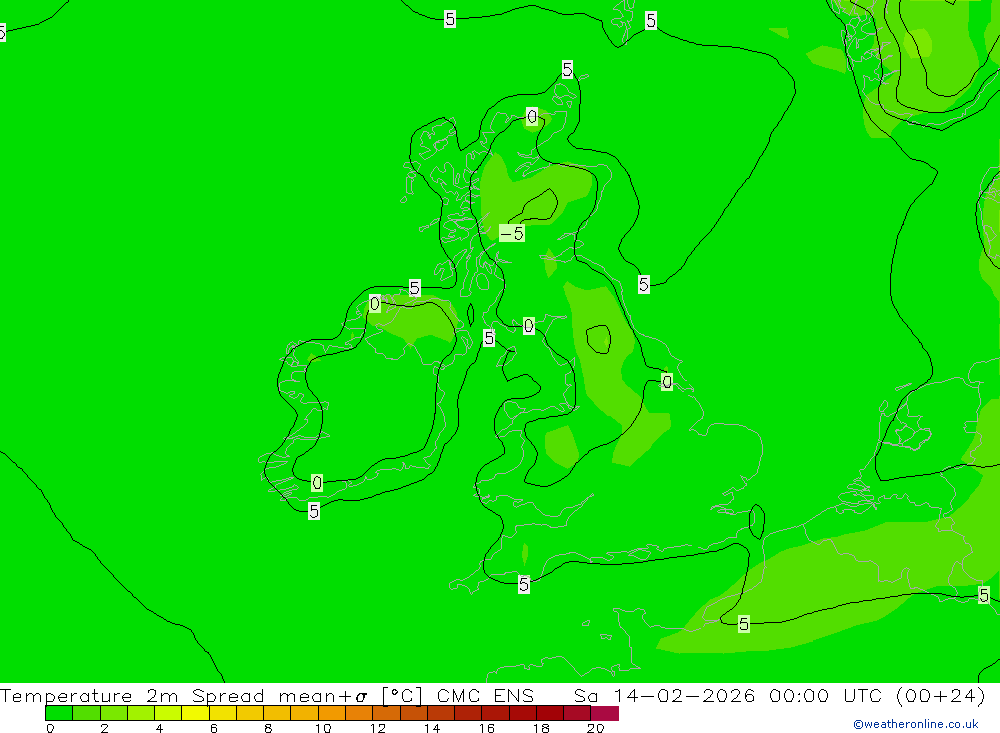This screenshot has height=733, width=1000.
Task: Click the colorbar tick label 16
Action: (x=487, y=728)
